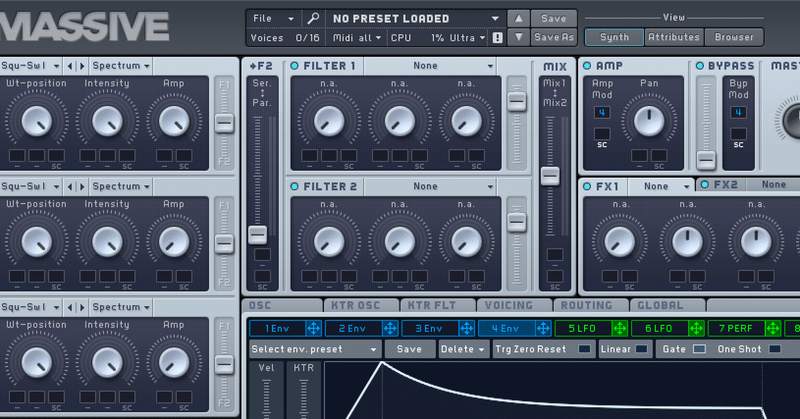Click first oscillator F1-F2 routing fader
This screenshot has width=800, height=419.
click(224, 124)
